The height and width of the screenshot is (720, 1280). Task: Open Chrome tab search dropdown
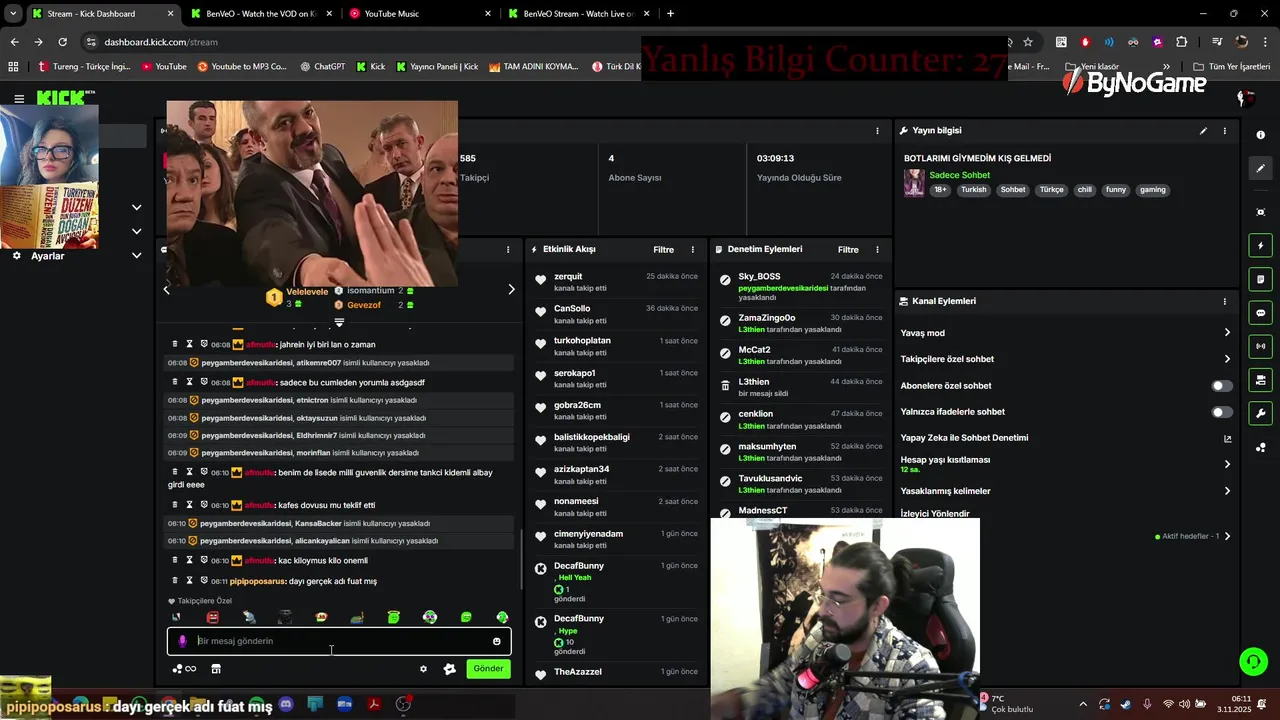click(11, 13)
